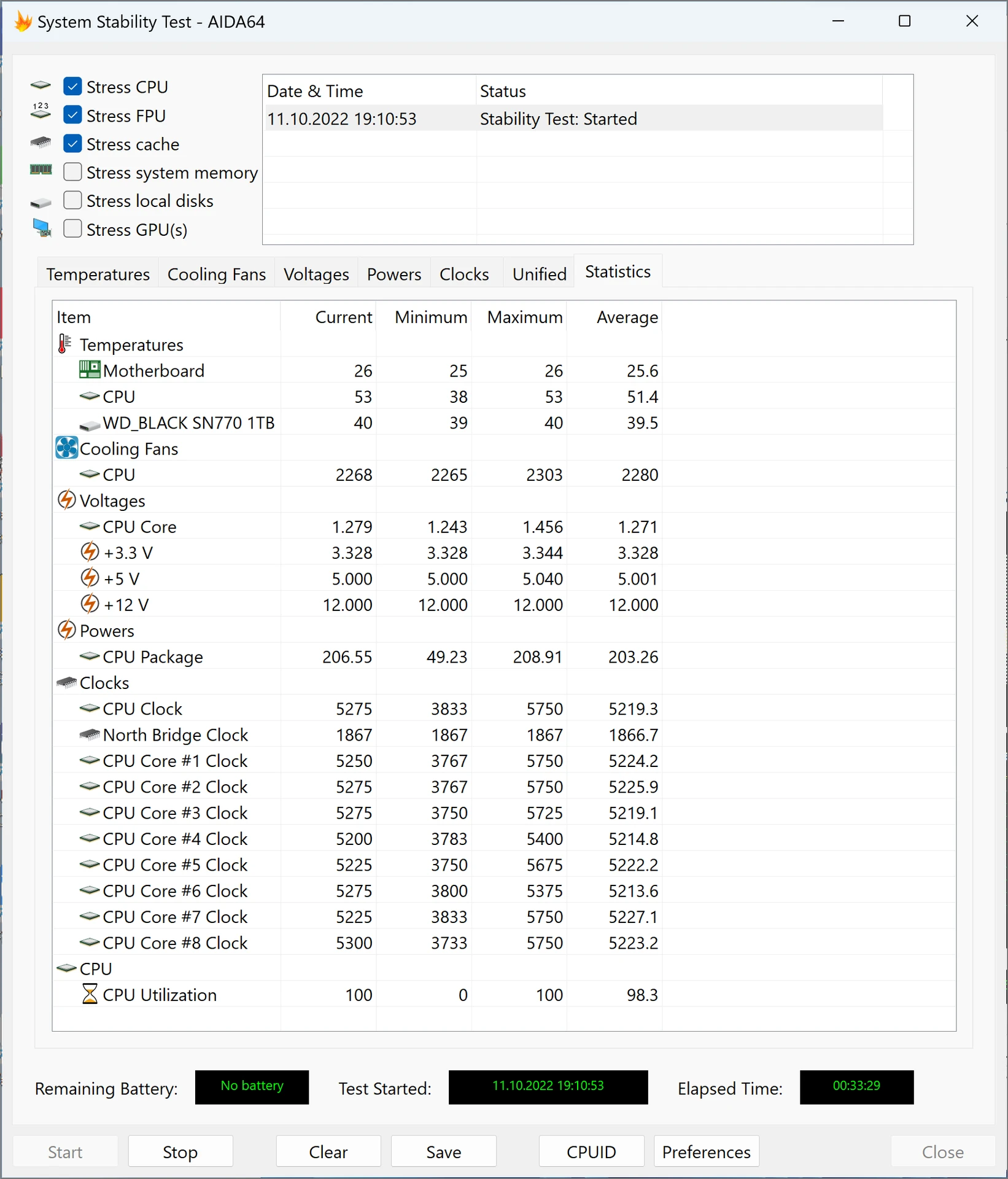
Task: Open Preferences
Action: coord(707,1152)
